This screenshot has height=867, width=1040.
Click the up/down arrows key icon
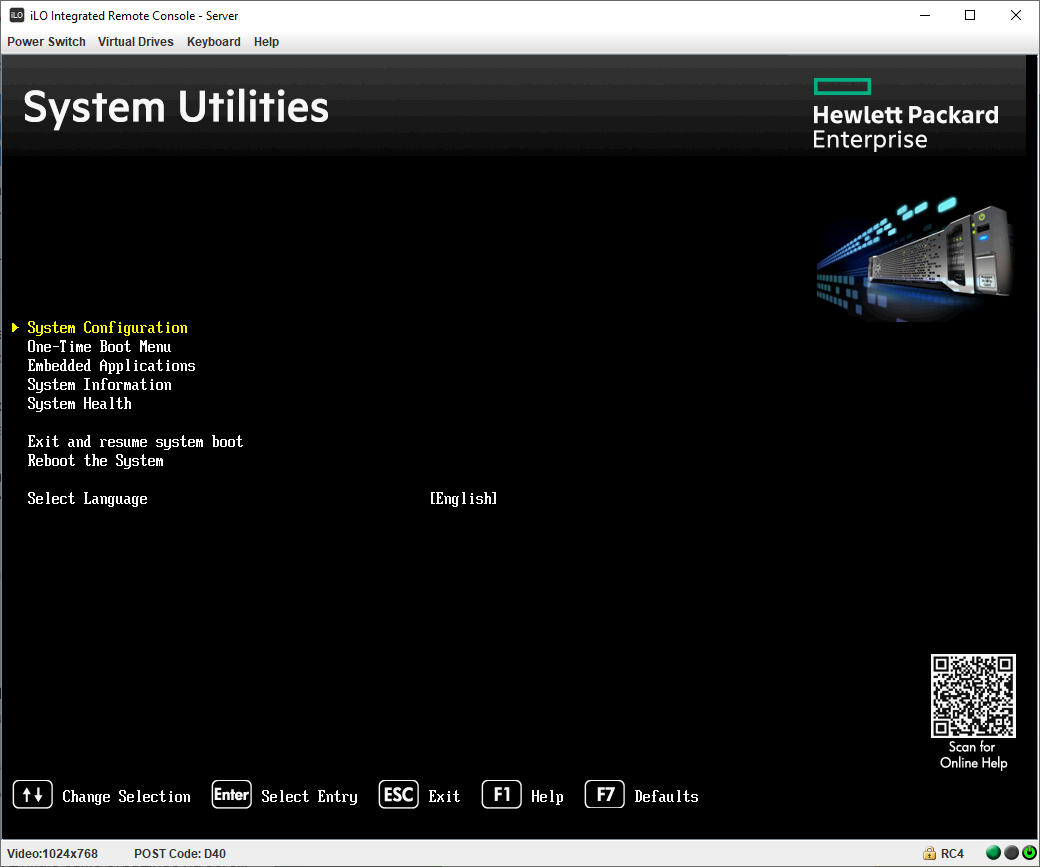tap(32, 795)
